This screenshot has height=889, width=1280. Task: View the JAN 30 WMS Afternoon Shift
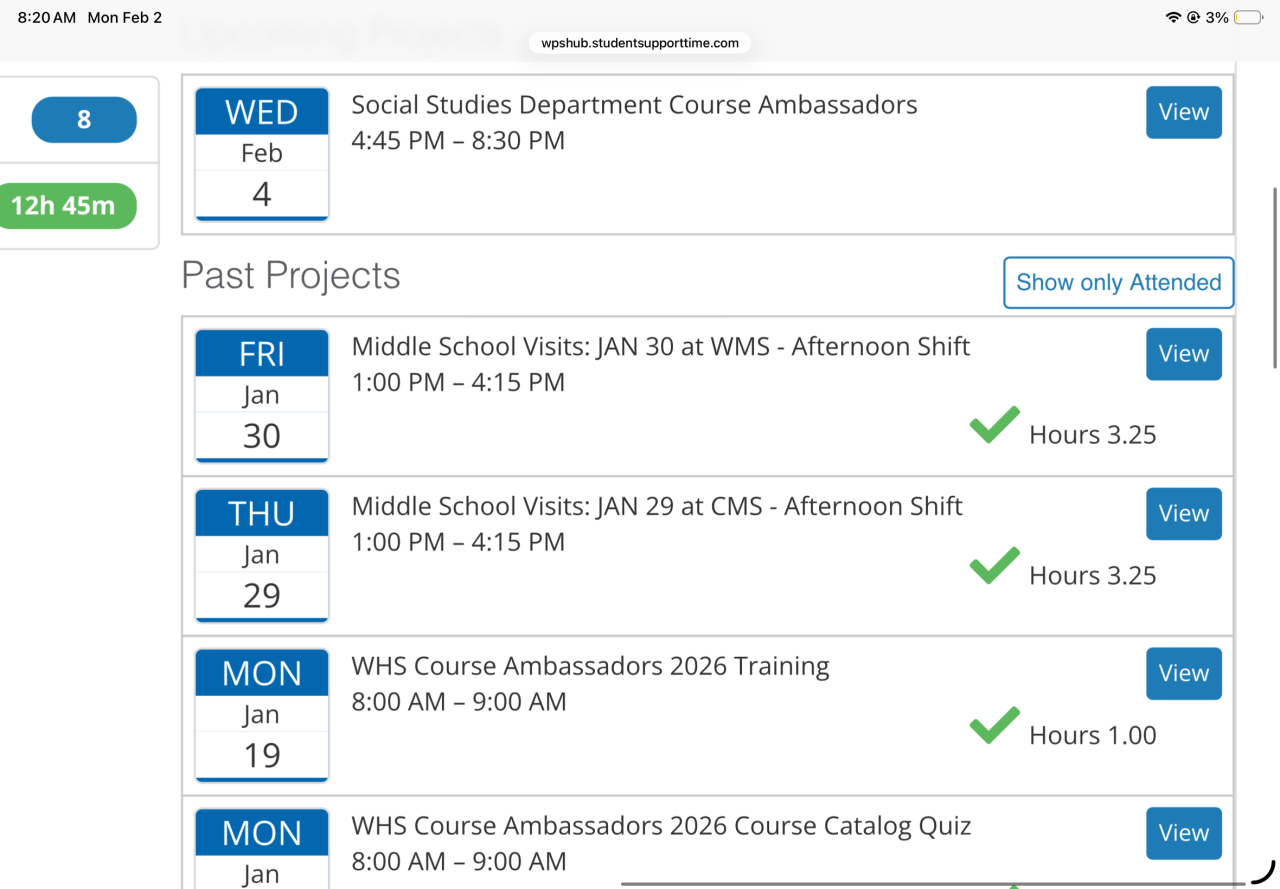[x=1184, y=354]
